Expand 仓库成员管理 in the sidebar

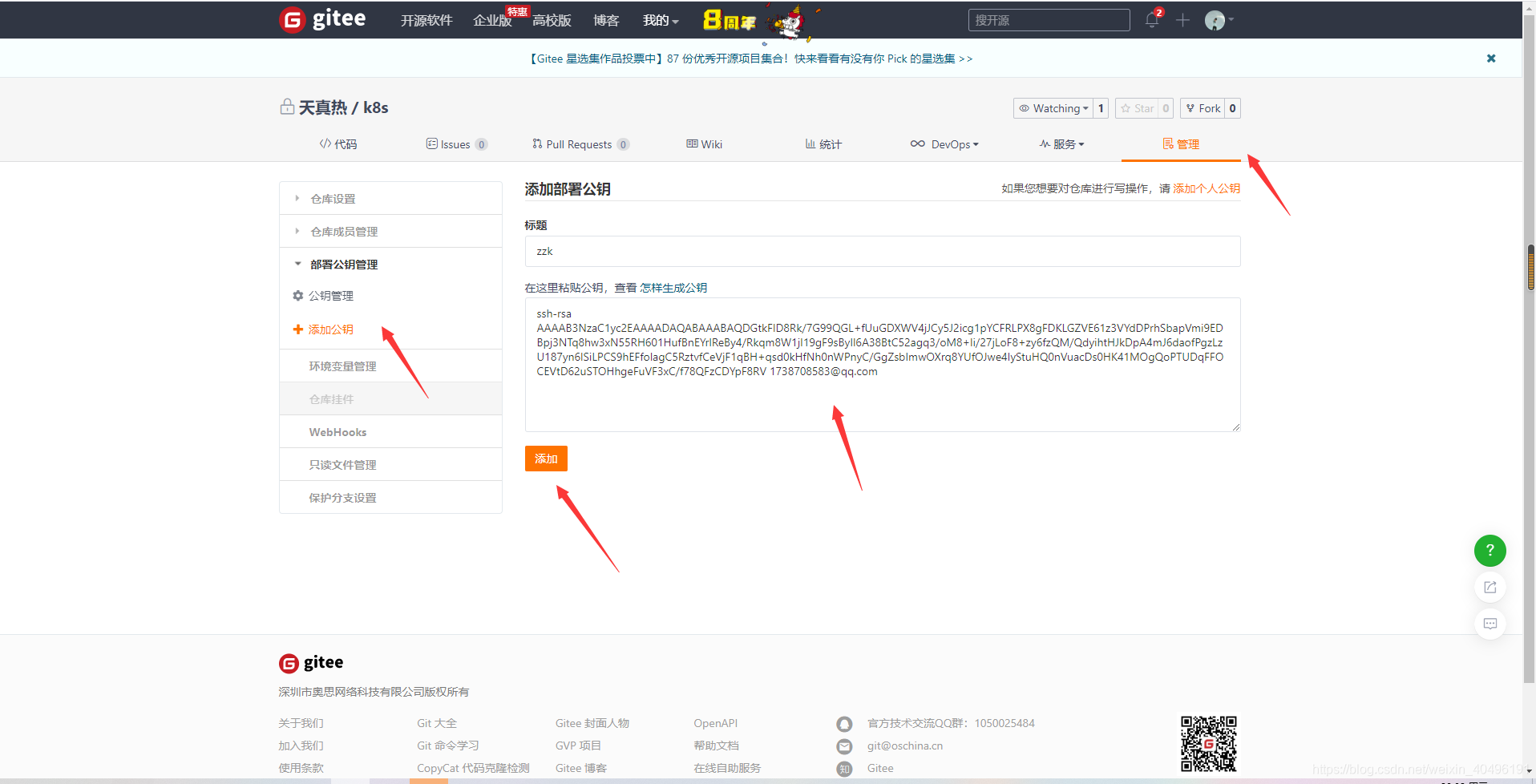(x=390, y=232)
